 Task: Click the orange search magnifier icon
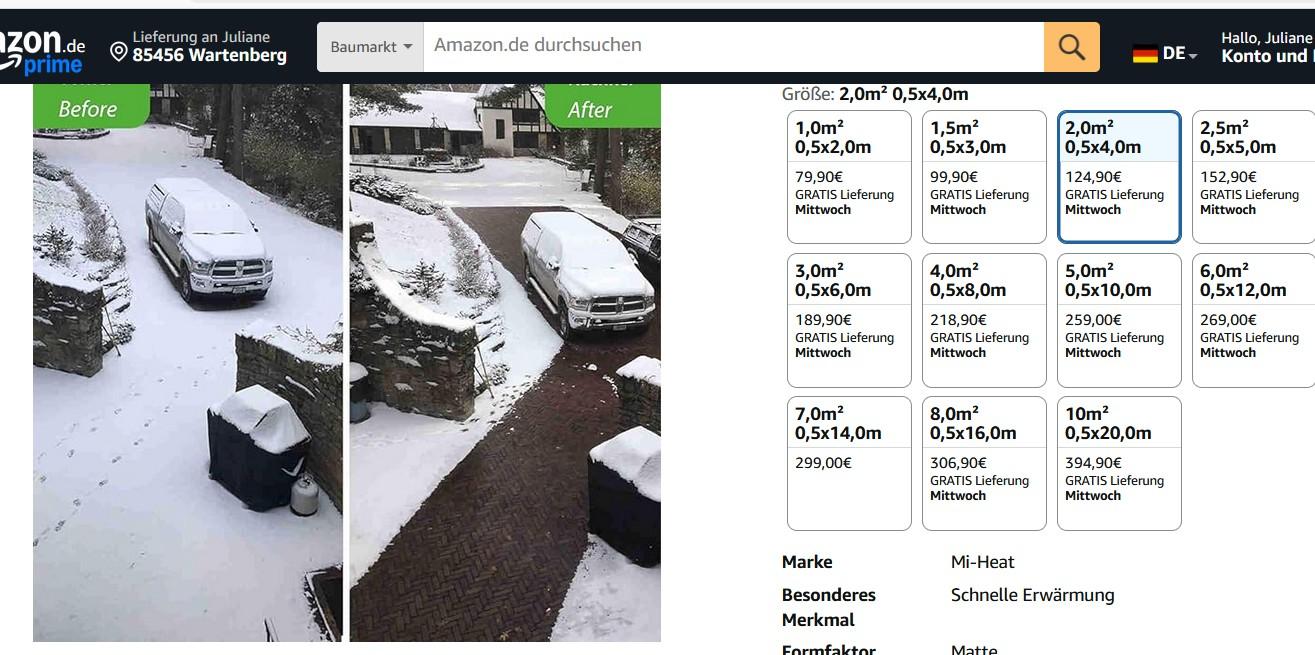pos(1071,47)
